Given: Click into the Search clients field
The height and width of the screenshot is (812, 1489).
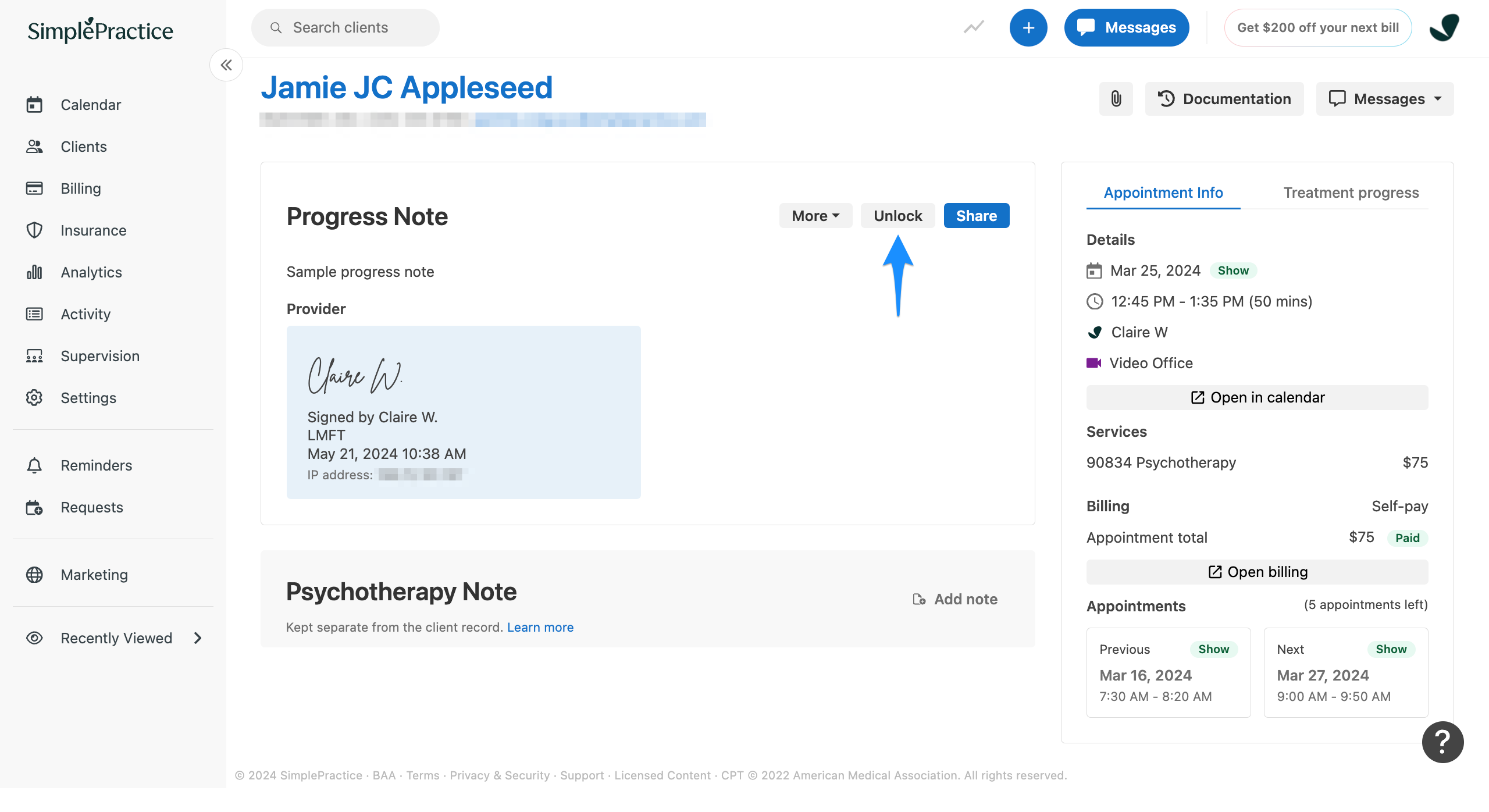Looking at the screenshot, I should (345, 27).
